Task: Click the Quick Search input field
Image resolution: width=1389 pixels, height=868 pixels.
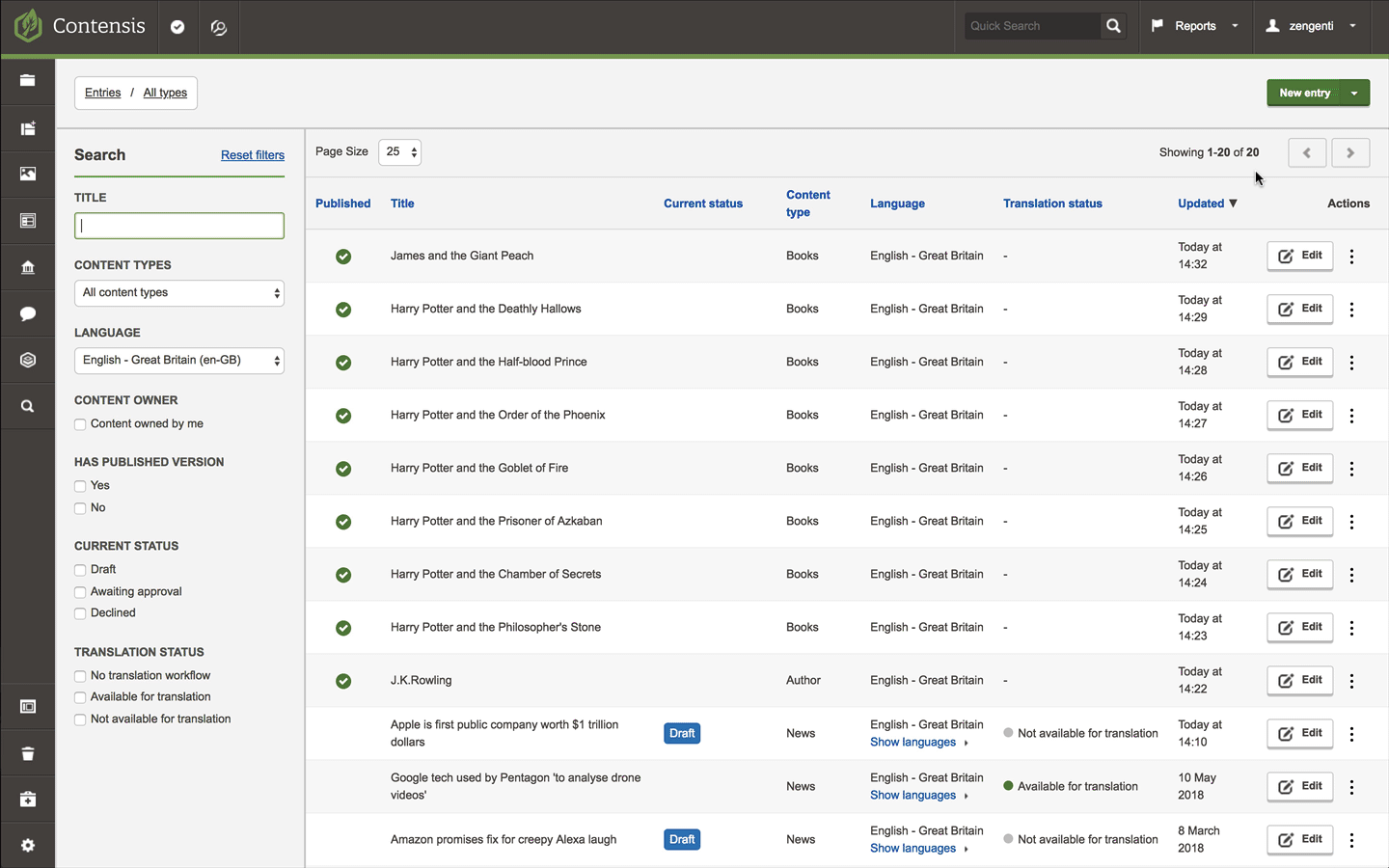Action: pos(1032,26)
